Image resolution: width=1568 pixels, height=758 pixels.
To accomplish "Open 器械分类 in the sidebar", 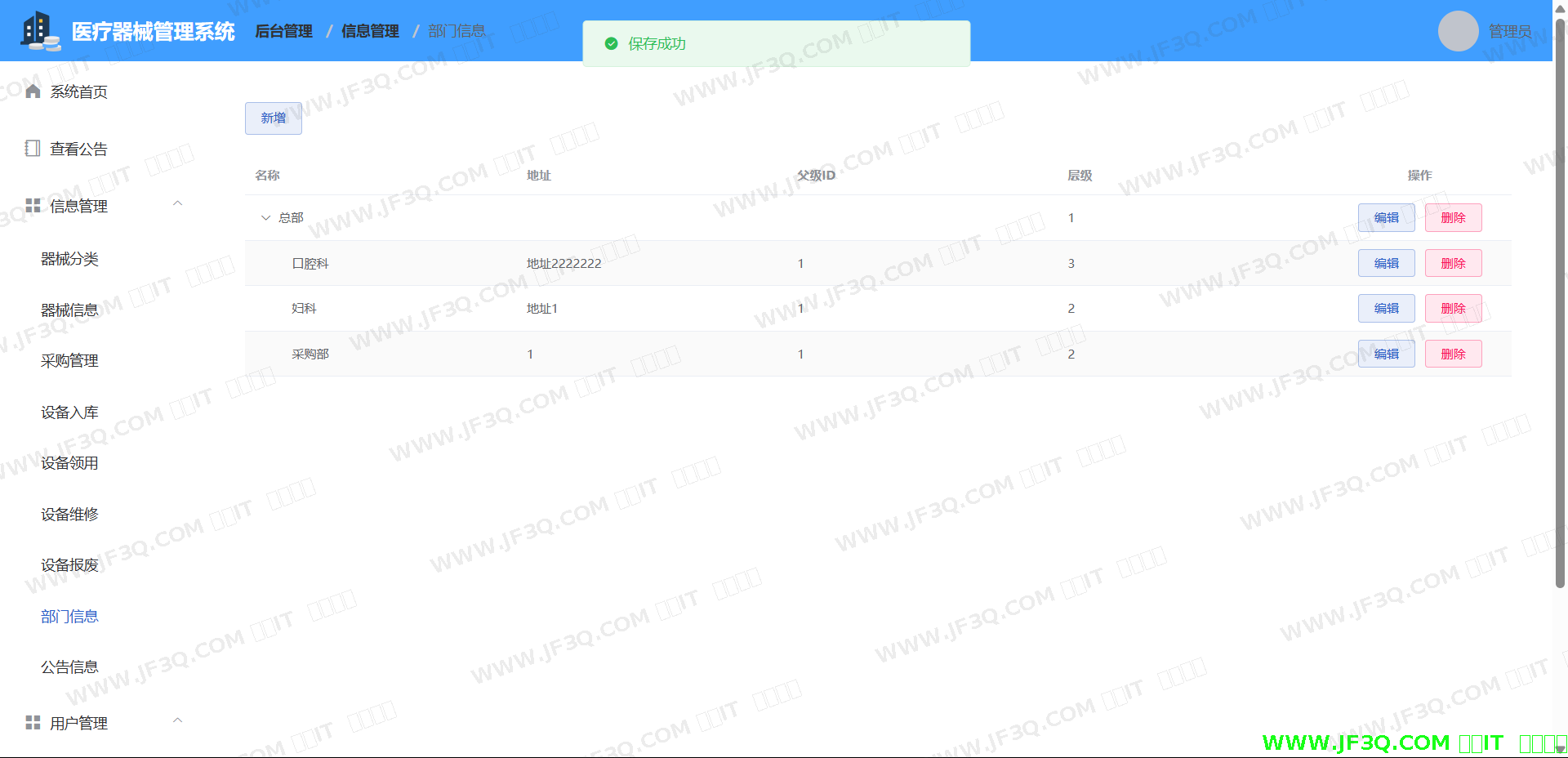I will click(x=69, y=259).
